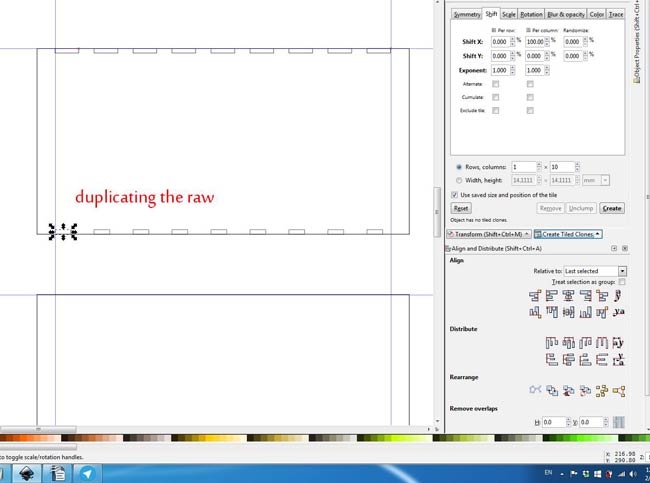Click the Remove button in Tiled Clones
Image resolution: width=650 pixels, height=483 pixels.
point(551,208)
